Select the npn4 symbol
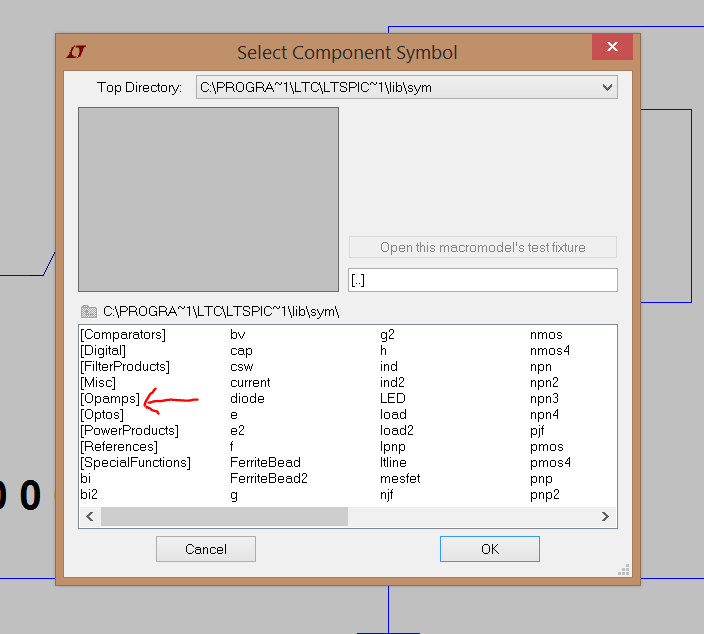Image resolution: width=704 pixels, height=634 pixels. 544,415
